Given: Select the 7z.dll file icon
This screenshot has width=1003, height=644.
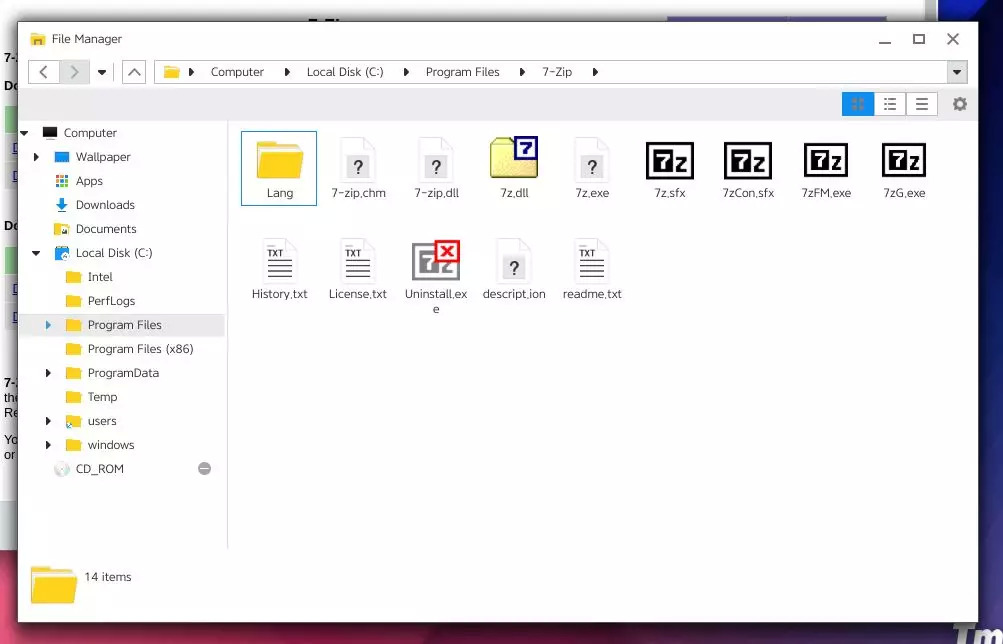Looking at the screenshot, I should click(x=514, y=161).
